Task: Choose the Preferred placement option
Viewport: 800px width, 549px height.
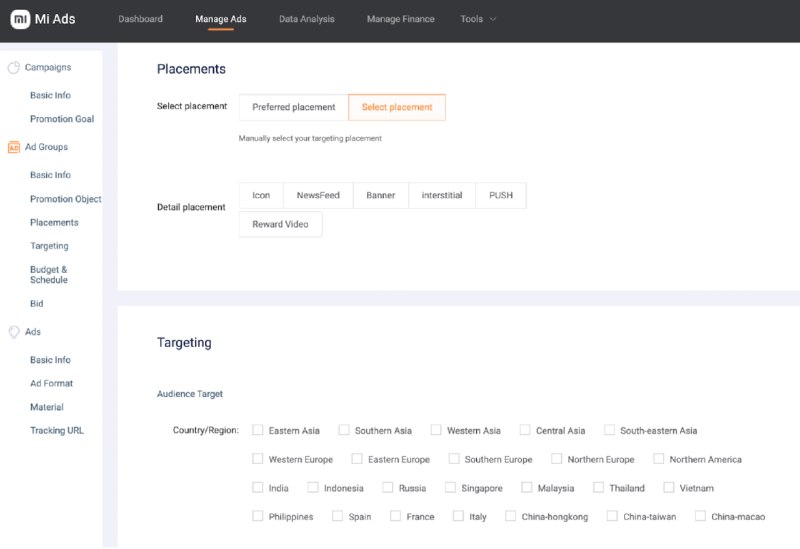Action: point(293,107)
